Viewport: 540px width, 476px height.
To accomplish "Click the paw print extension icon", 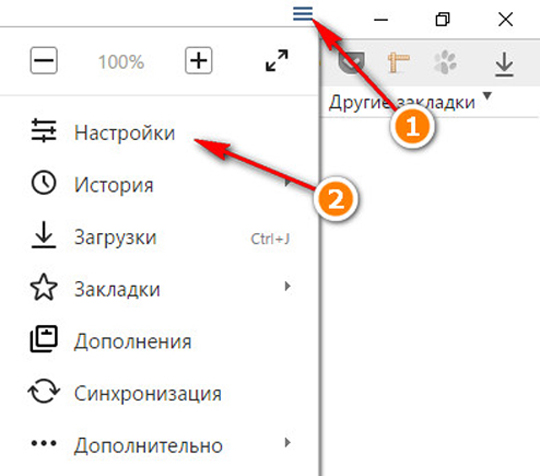I will (x=445, y=62).
